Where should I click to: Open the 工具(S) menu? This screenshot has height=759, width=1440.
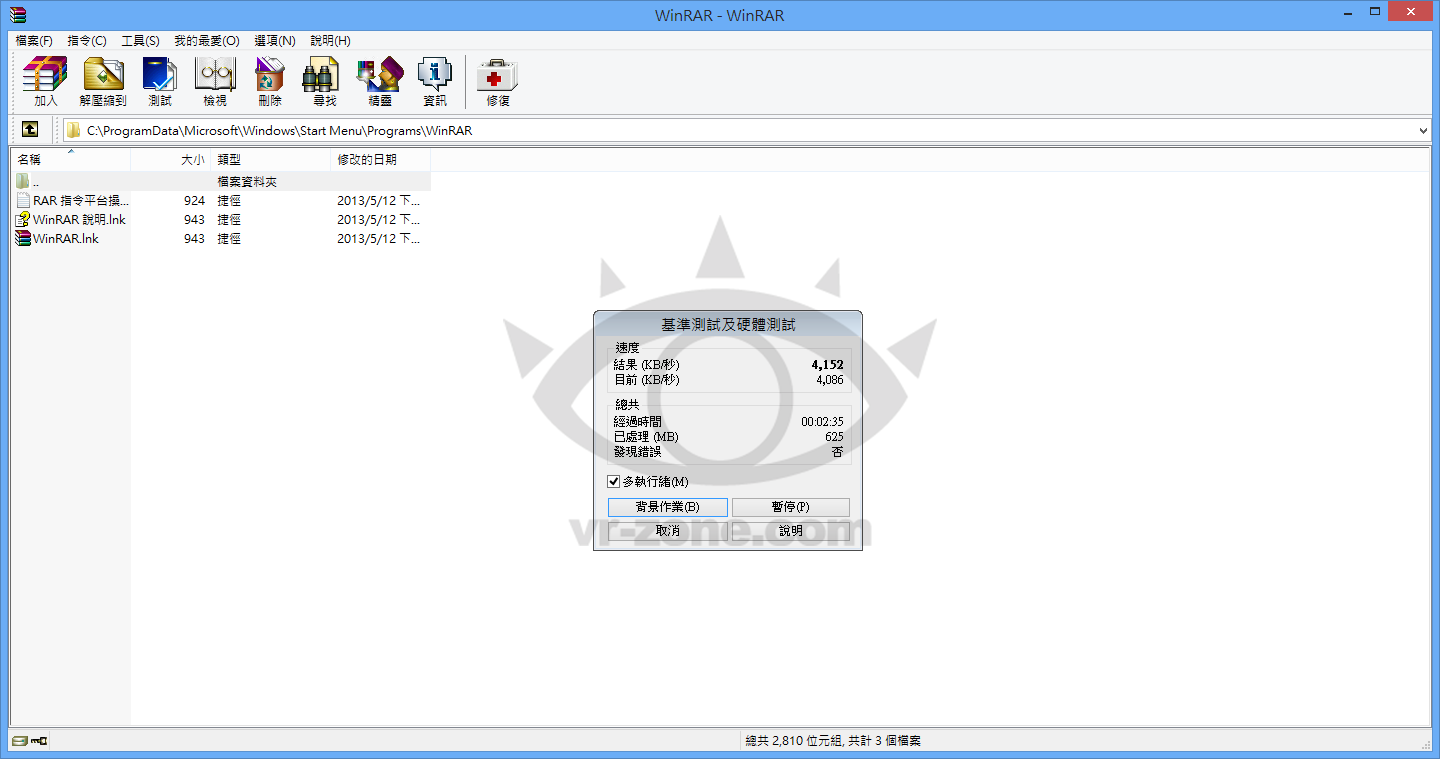(140, 40)
